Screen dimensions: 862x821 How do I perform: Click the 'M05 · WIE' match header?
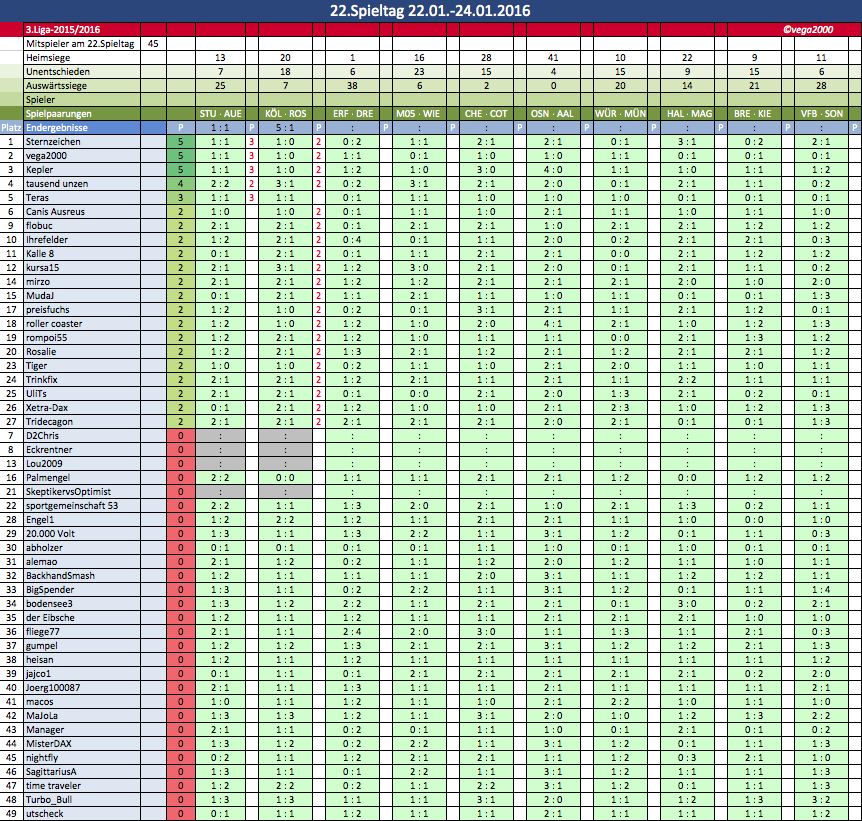click(419, 114)
